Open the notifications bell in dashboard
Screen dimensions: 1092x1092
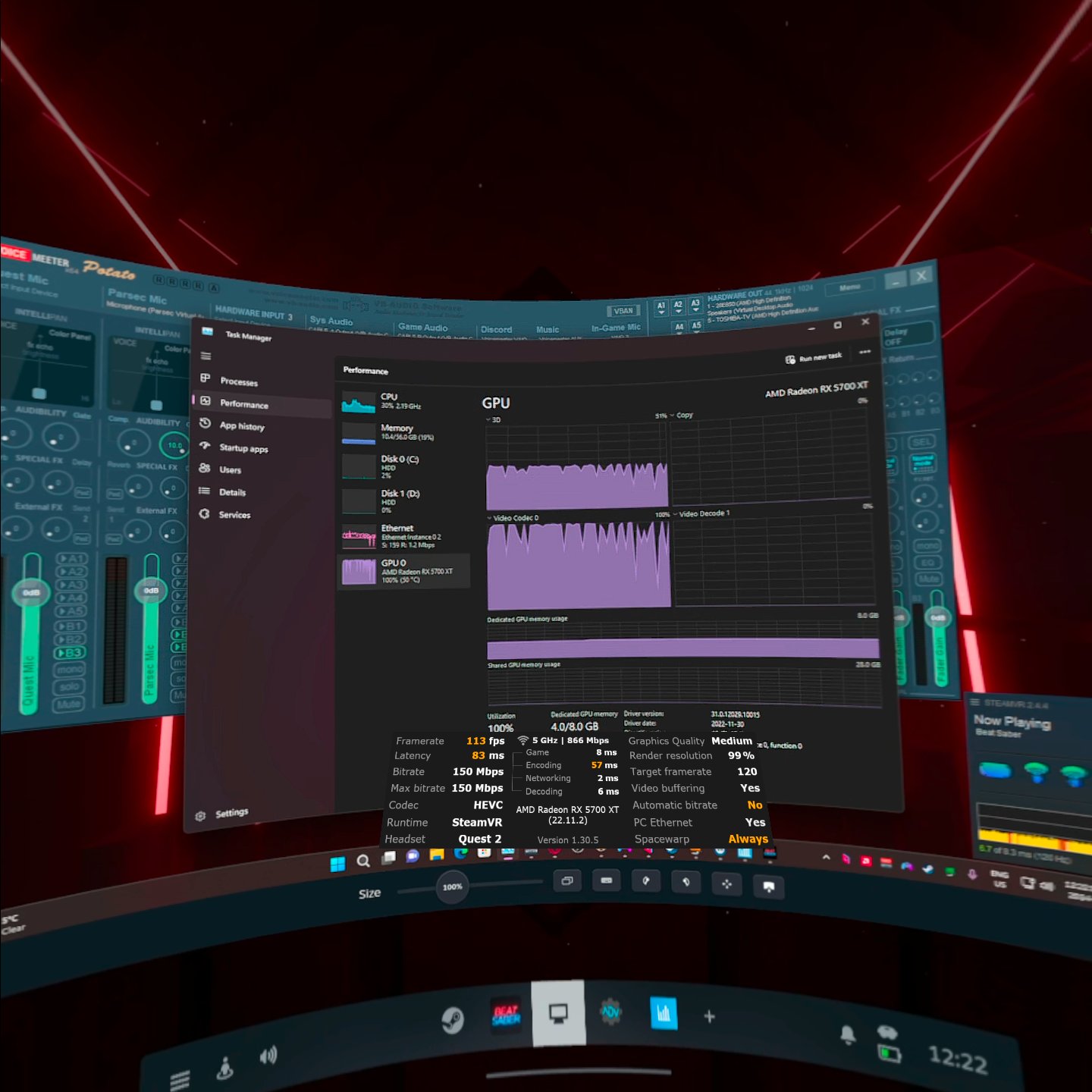[847, 1034]
